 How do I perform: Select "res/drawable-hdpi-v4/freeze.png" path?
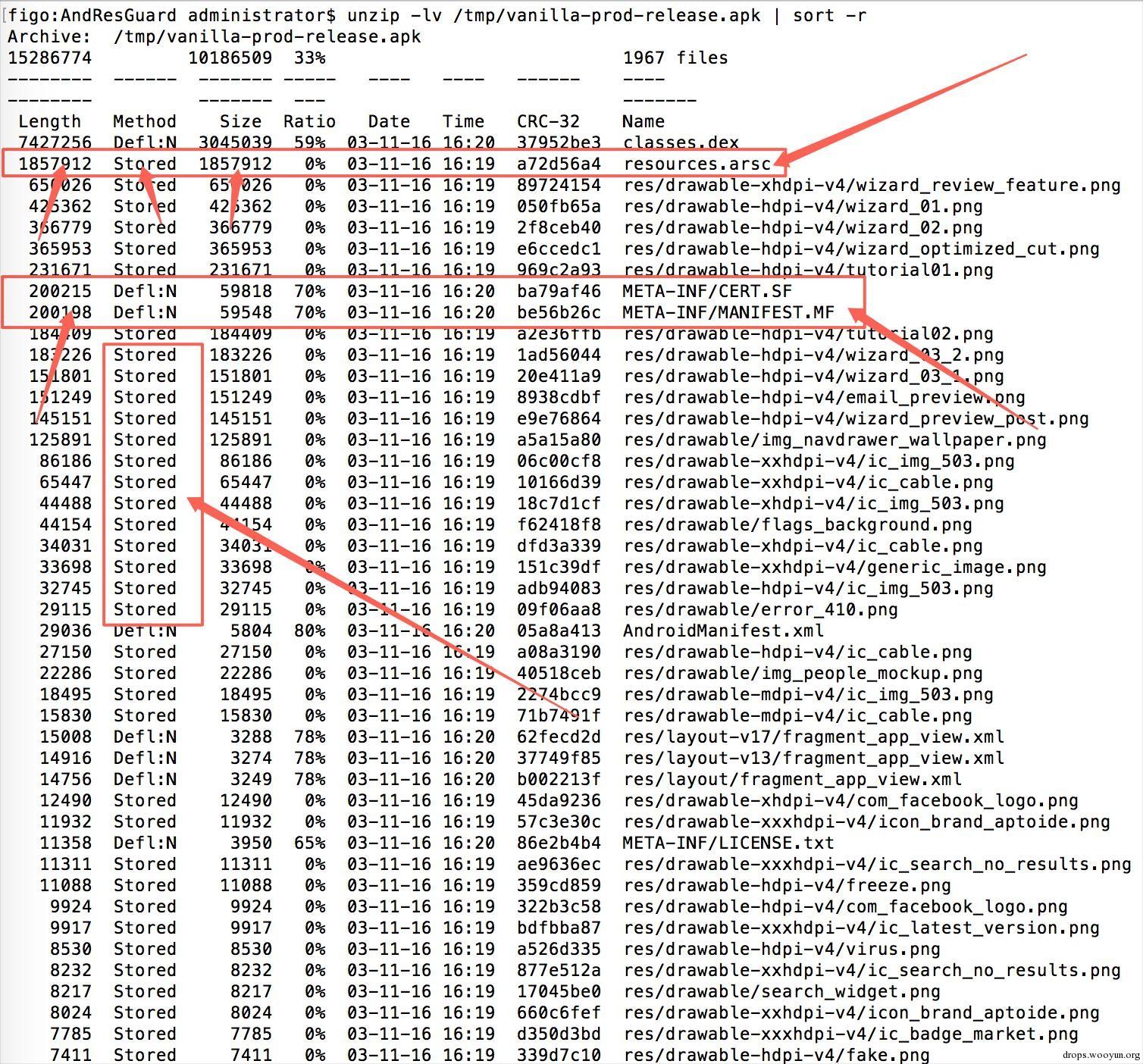point(787,885)
